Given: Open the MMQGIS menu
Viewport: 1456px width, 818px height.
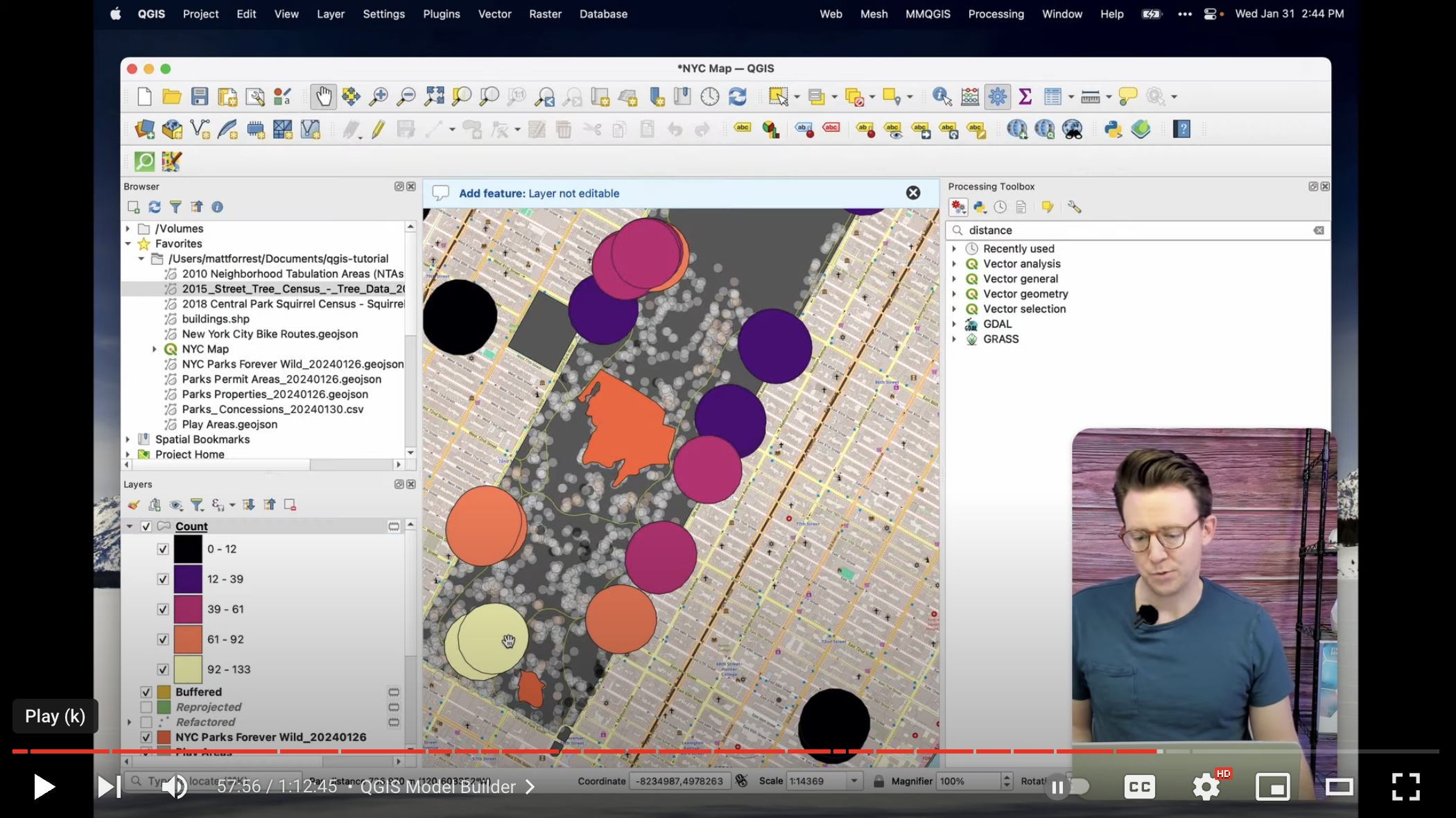Looking at the screenshot, I should [x=928, y=14].
